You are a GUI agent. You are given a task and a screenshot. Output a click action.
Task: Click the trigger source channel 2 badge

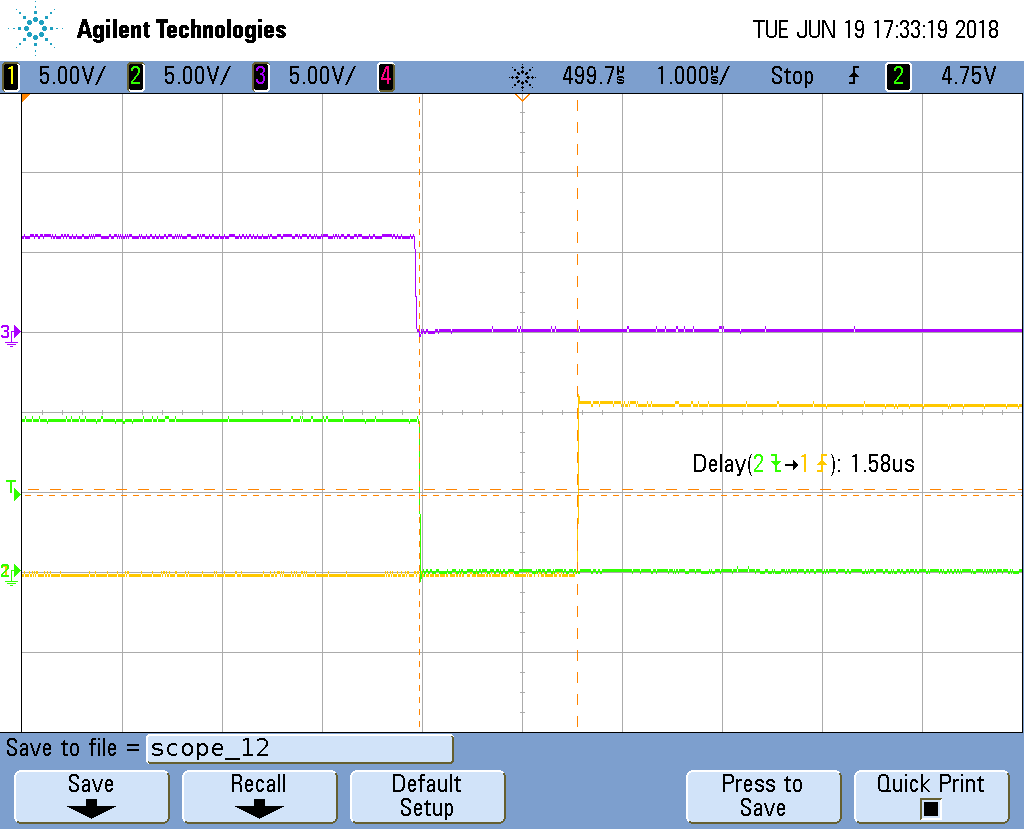tap(898, 76)
